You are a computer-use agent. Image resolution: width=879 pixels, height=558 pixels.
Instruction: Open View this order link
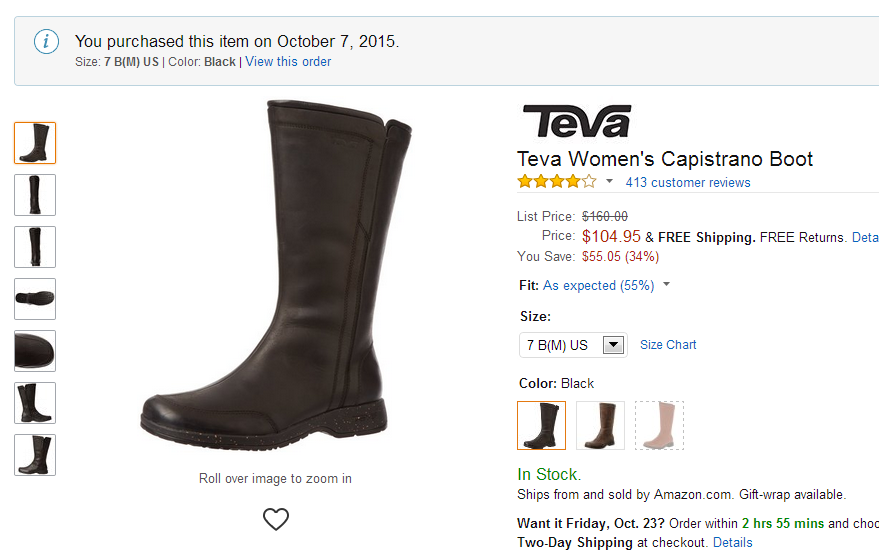[288, 62]
